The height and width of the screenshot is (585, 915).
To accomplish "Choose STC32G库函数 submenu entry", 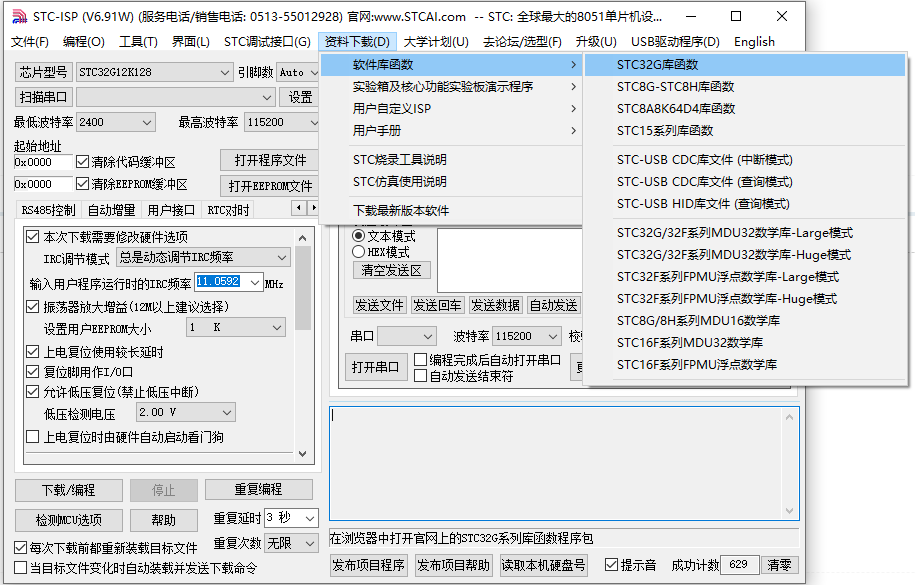I will pyautogui.click(x=745, y=65).
